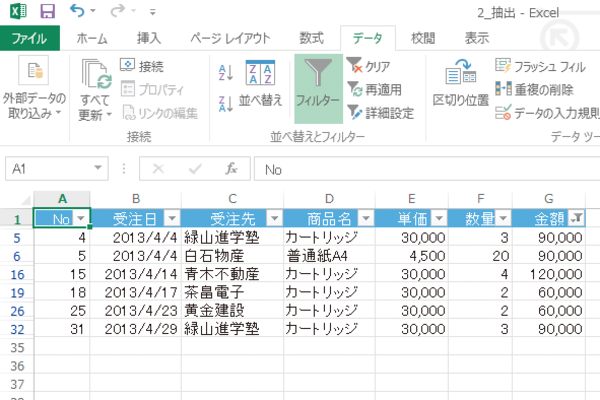600x400 pixels.
Task: Open 外部データの取り込み menu
Action: click(x=34, y=89)
